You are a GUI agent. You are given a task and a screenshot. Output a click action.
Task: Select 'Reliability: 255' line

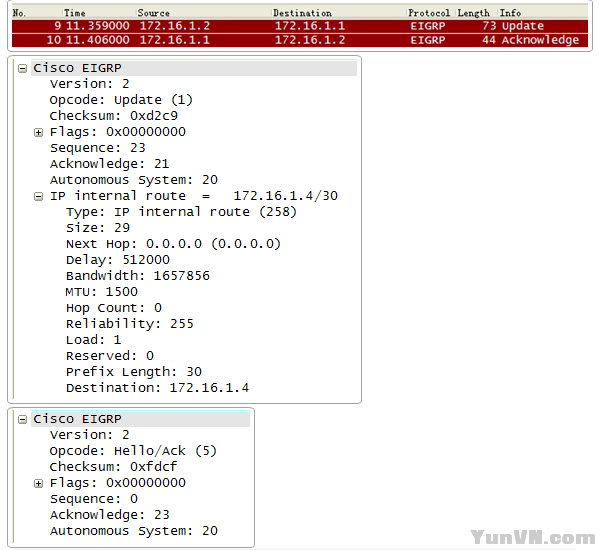(x=130, y=324)
